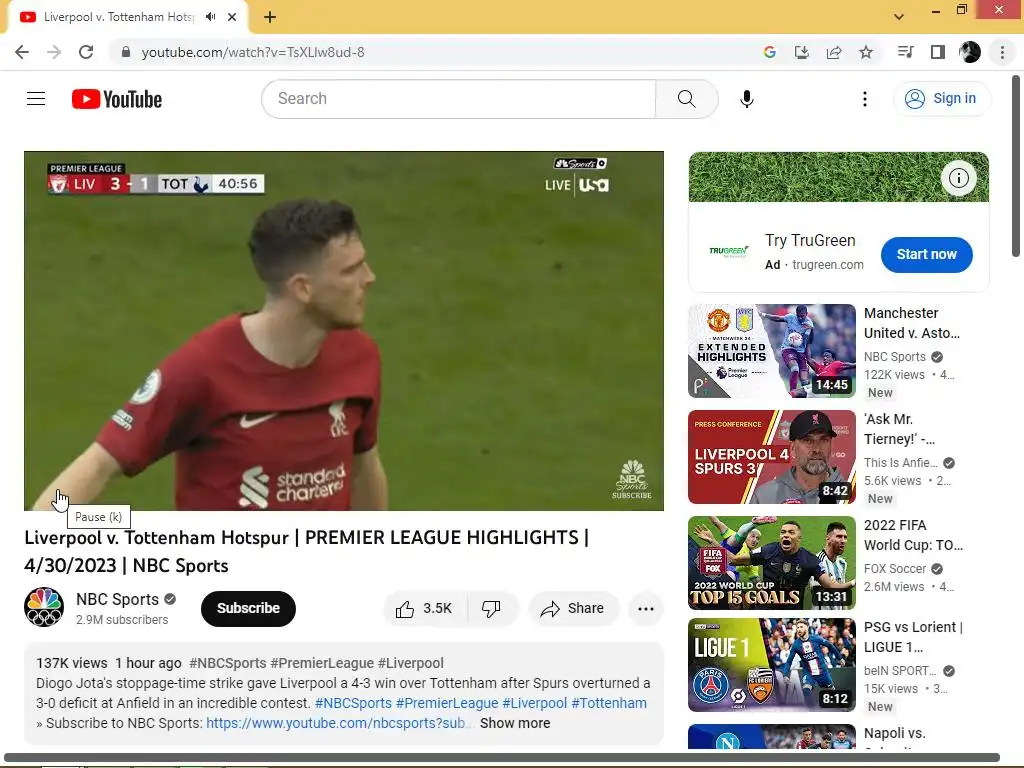Open PSG vs Lorient Ligue 1 thumbnail
The width and height of the screenshot is (1024, 768).
point(772,665)
